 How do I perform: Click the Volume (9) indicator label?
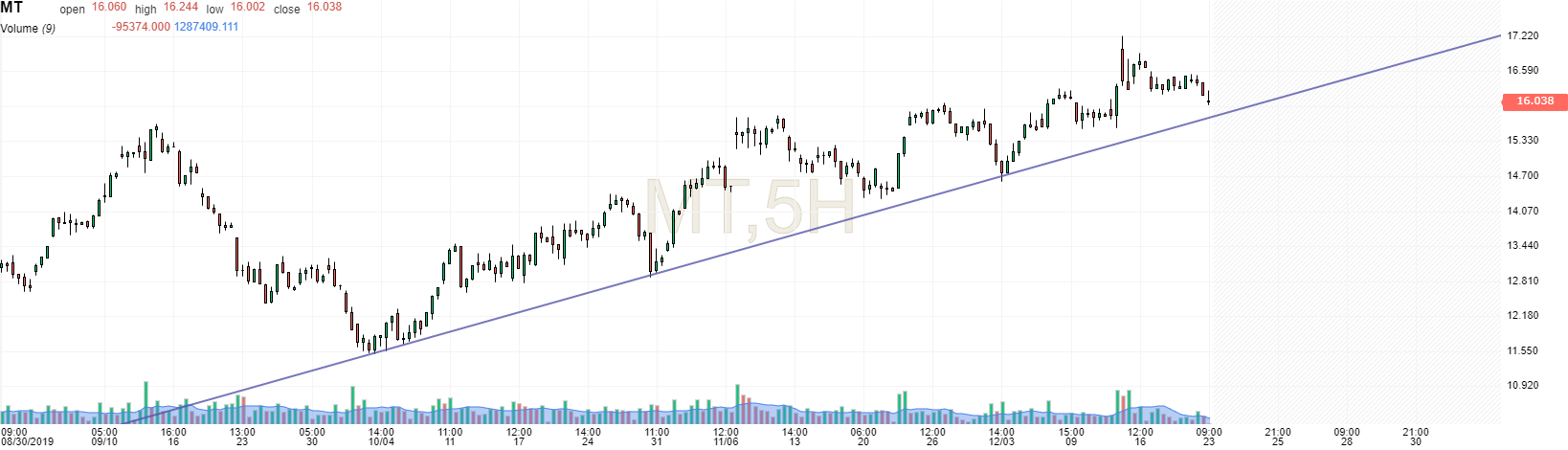28,28
